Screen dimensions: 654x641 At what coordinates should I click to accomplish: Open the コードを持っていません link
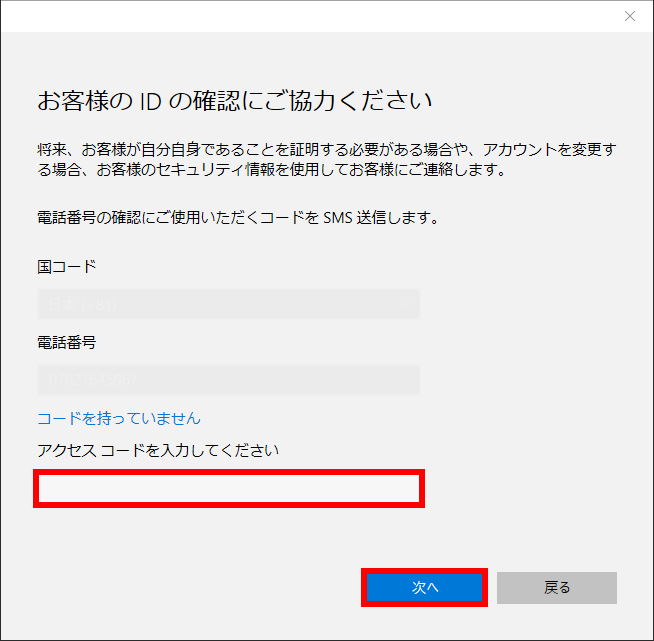(119, 418)
